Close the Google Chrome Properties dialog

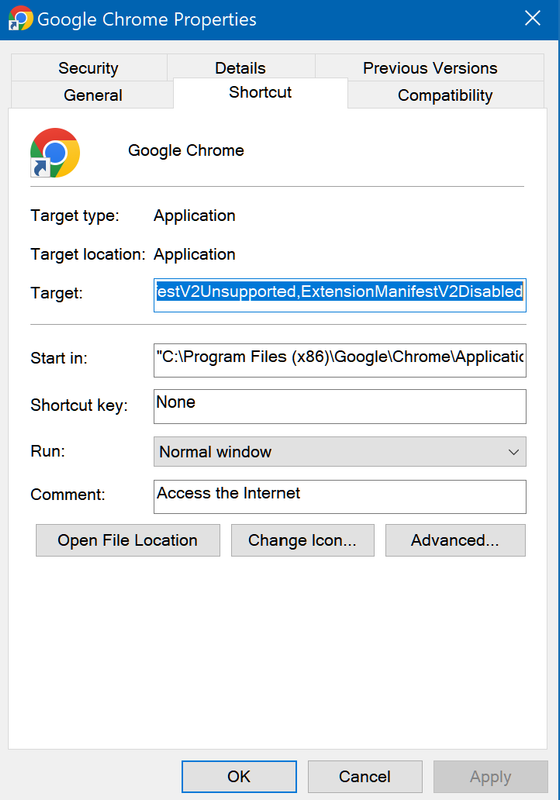[x=532, y=18]
